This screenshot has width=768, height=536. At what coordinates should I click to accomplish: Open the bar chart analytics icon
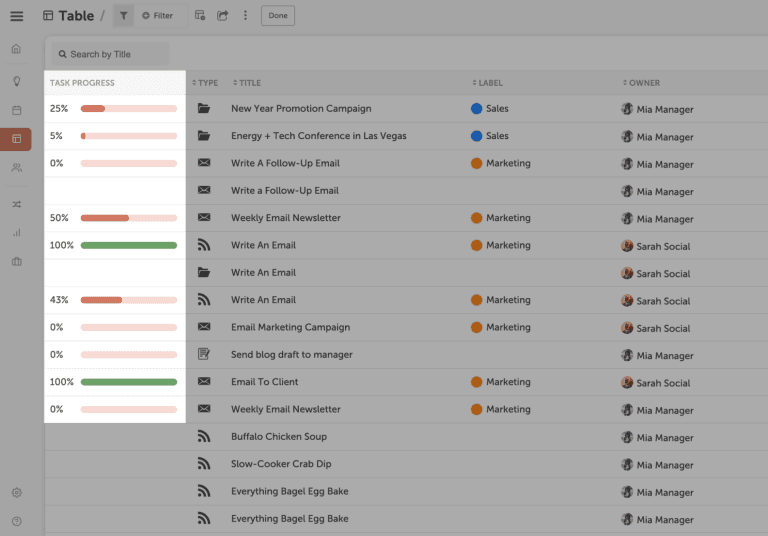[x=16, y=233]
